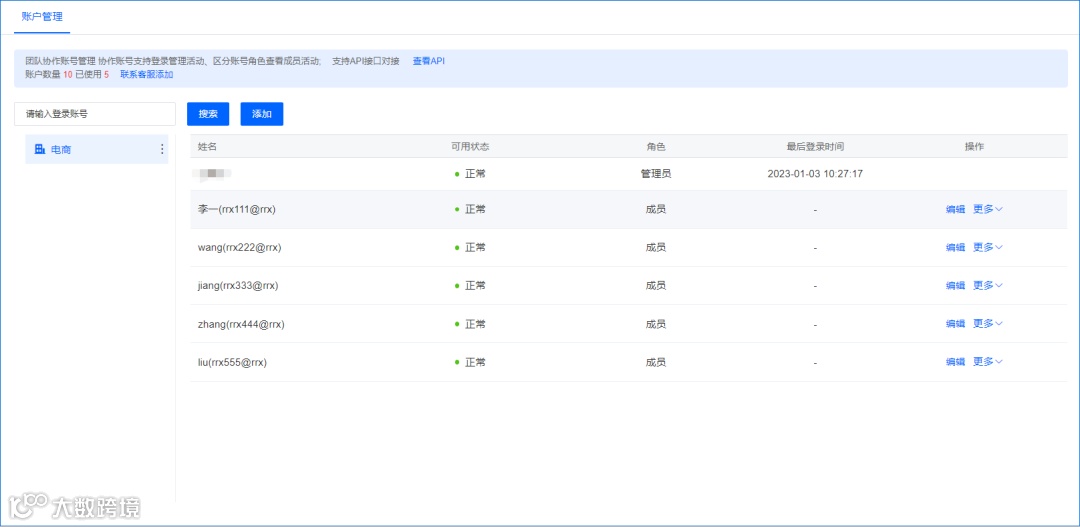Click the 最后登录时间 column header

(x=816, y=147)
